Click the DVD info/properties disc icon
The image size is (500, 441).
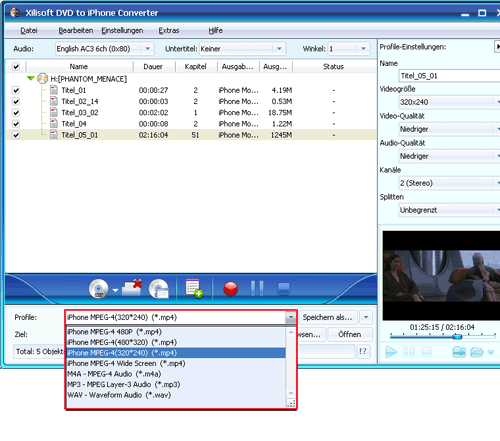pos(159,289)
